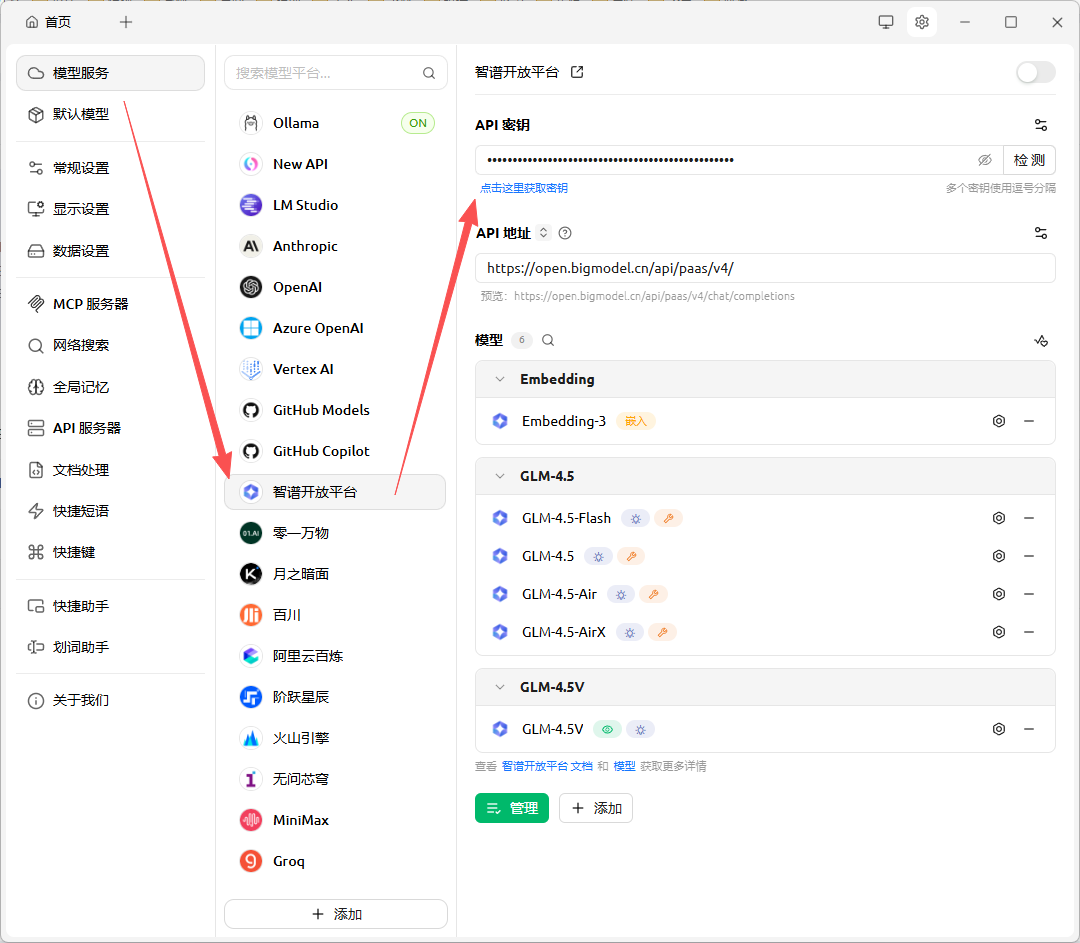The height and width of the screenshot is (943, 1080).
Task: Open settings gear for GLM-4.5V model
Action: [998, 729]
